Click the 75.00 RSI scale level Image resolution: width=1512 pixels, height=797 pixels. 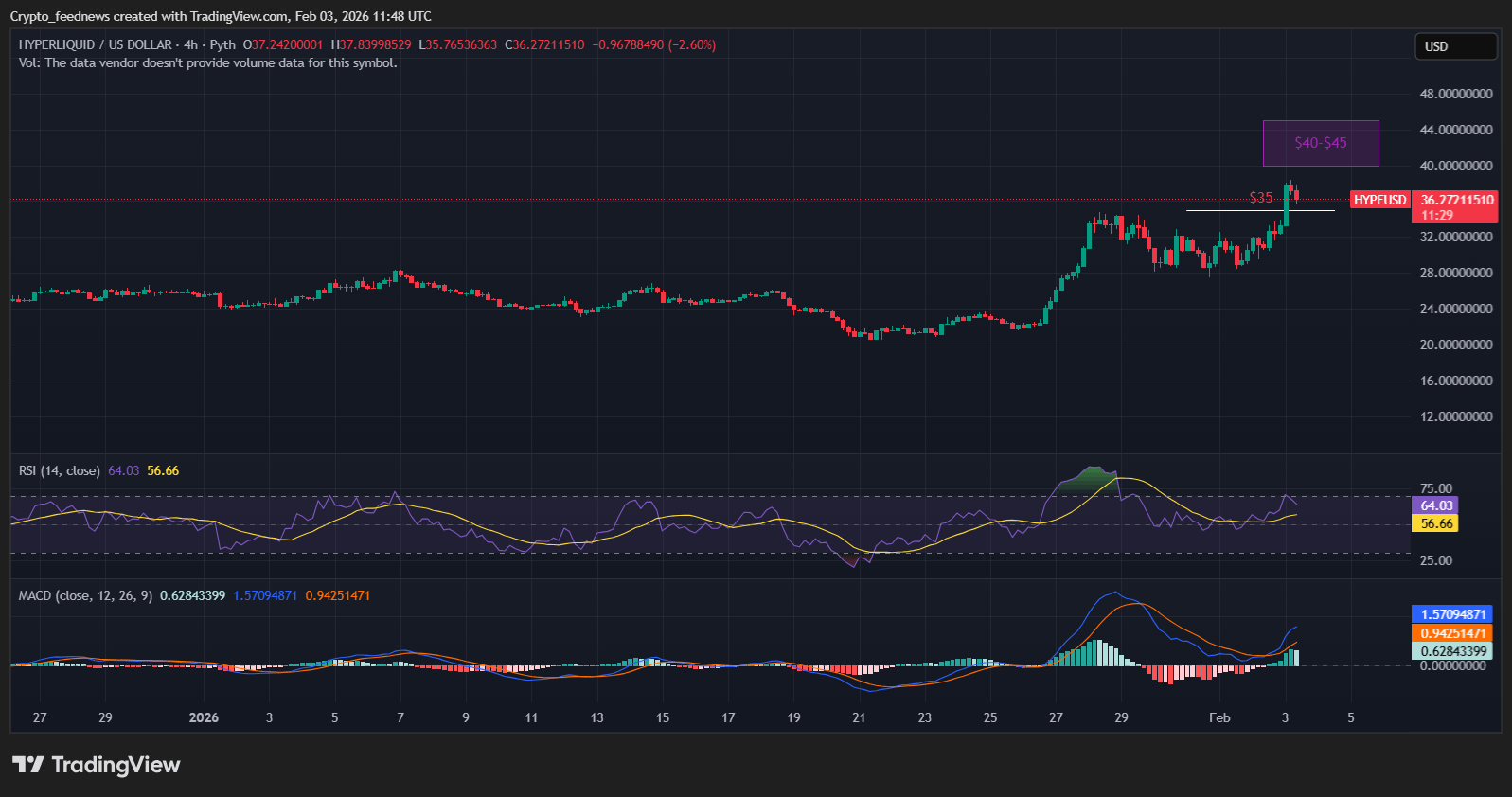1435,488
